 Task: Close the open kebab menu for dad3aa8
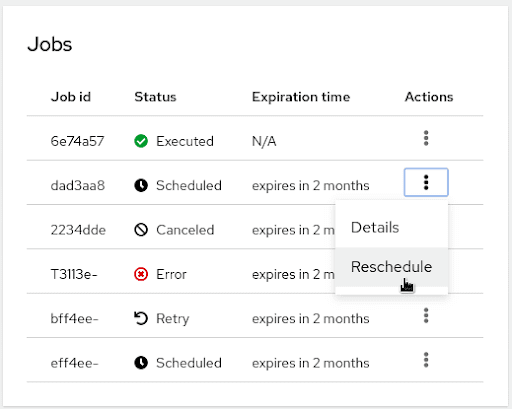426,182
